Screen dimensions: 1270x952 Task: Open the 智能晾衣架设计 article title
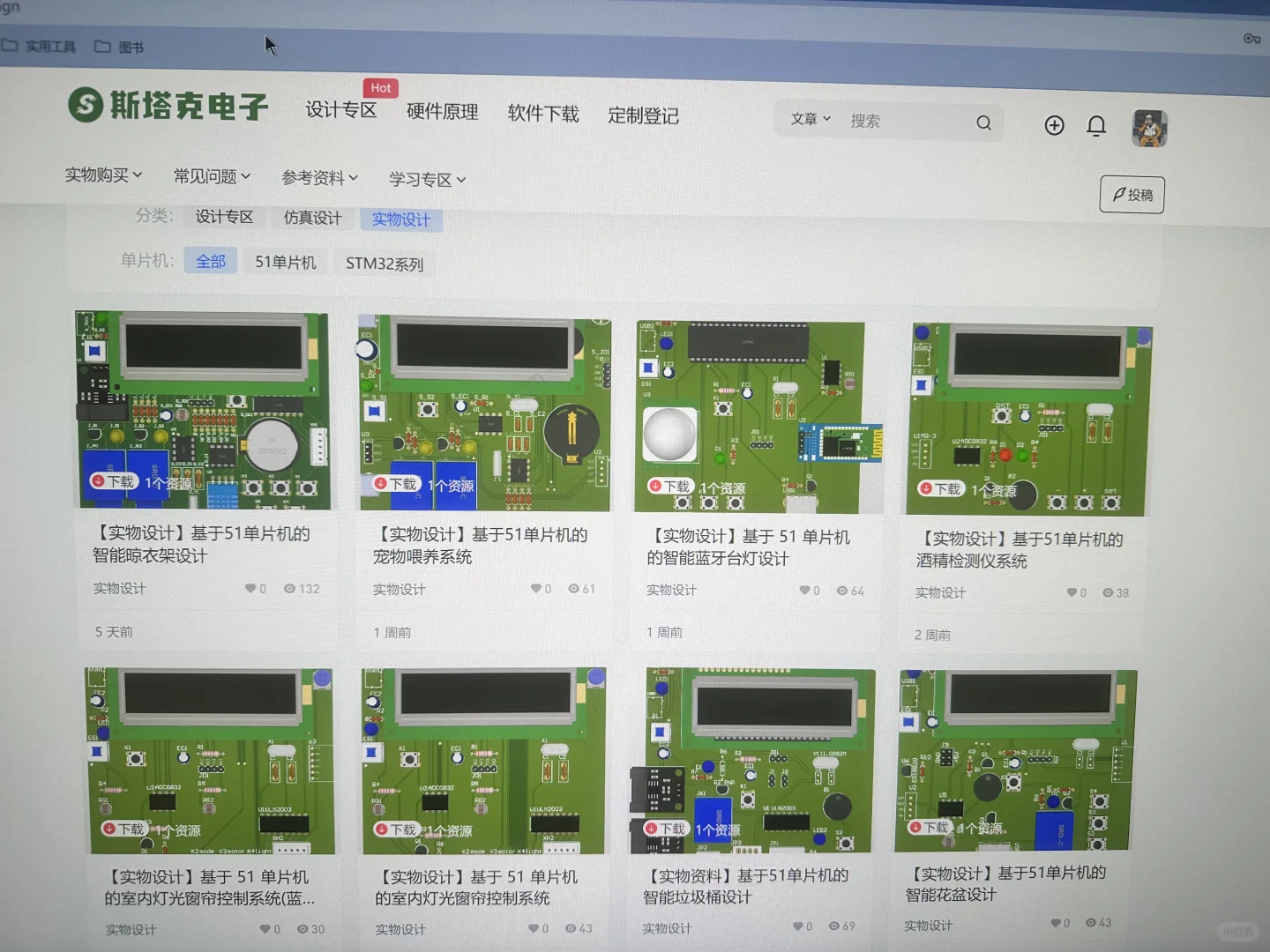pyautogui.click(x=202, y=545)
